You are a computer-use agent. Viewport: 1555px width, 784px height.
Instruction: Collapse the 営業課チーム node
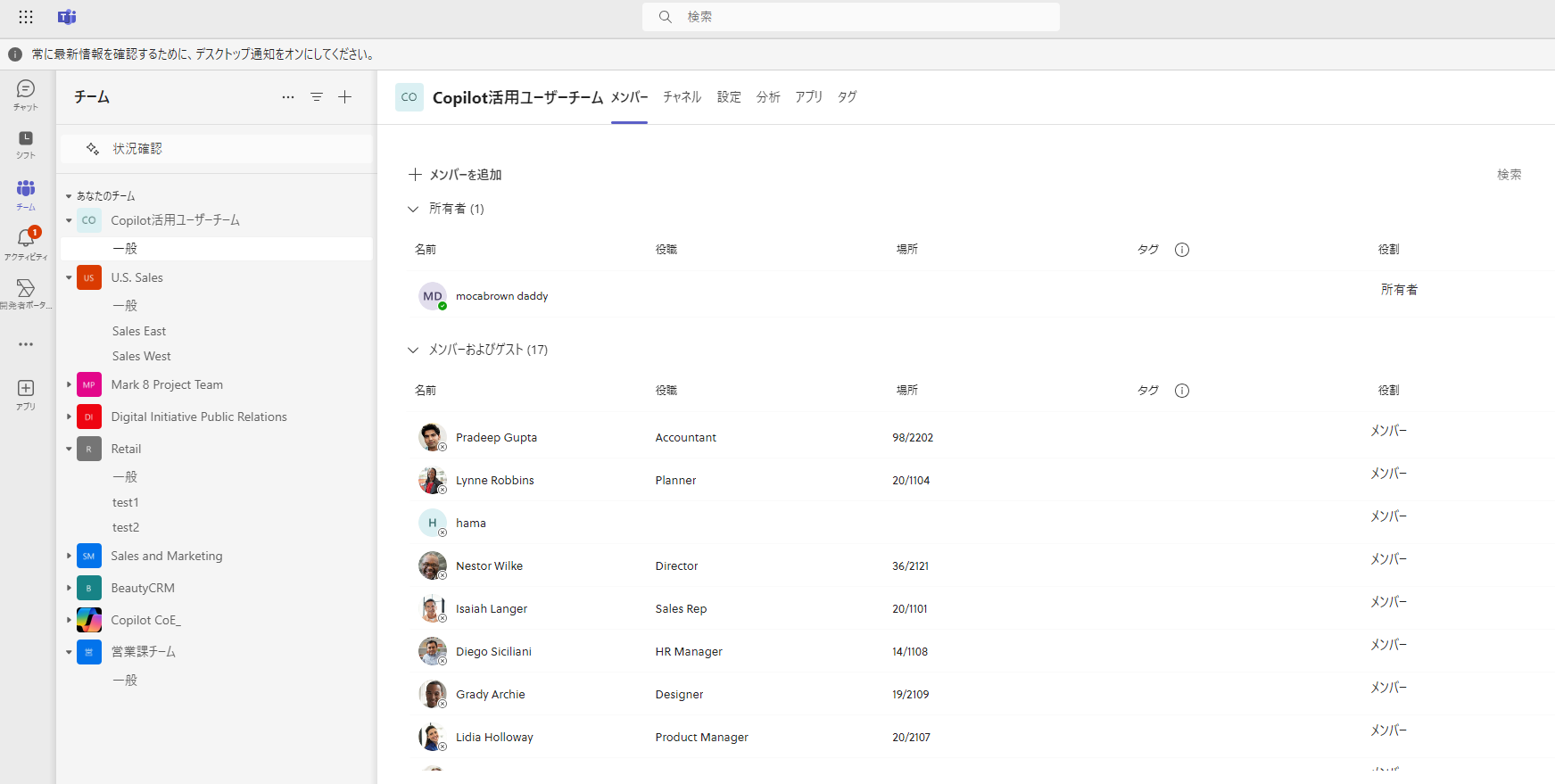pos(69,652)
